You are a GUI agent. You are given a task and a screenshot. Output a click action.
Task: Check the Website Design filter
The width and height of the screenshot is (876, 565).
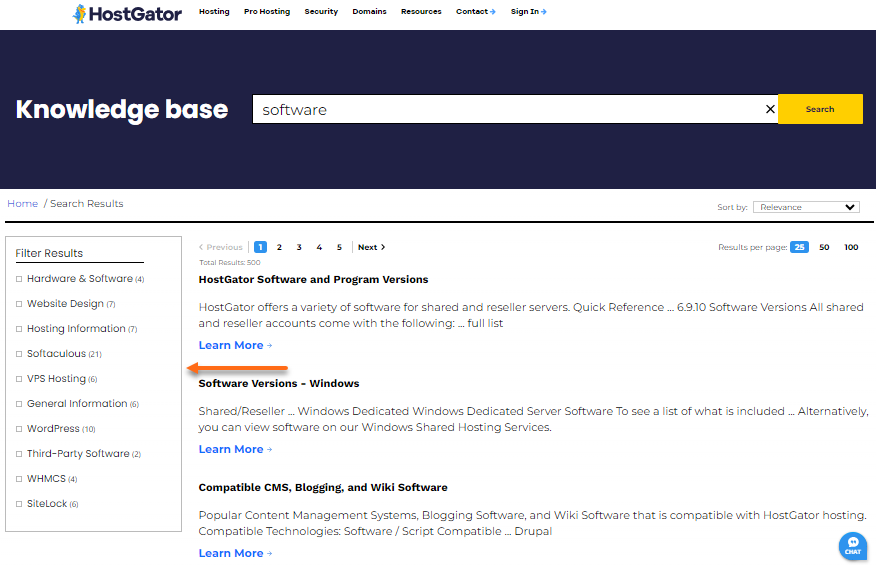click(19, 304)
